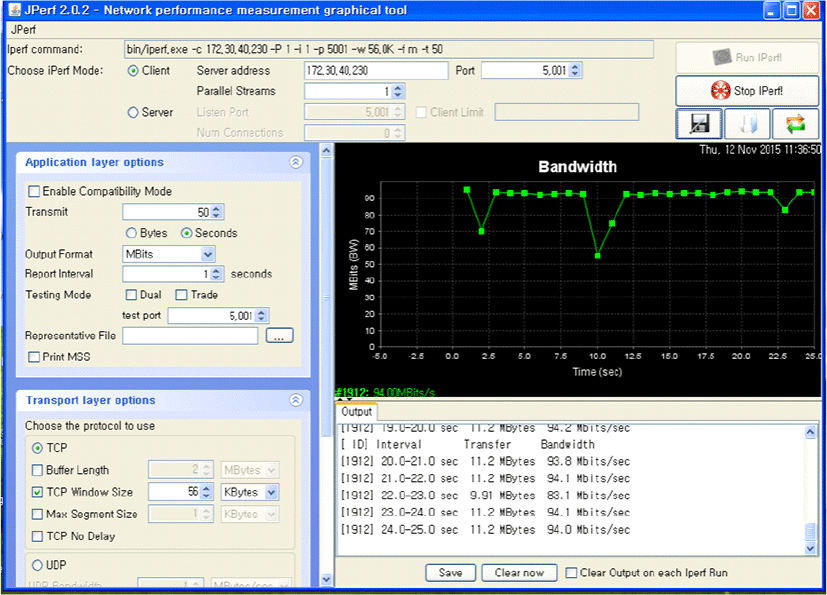827x595 pixels.
Task: Click the Stop IPerf! button
Action: (747, 91)
